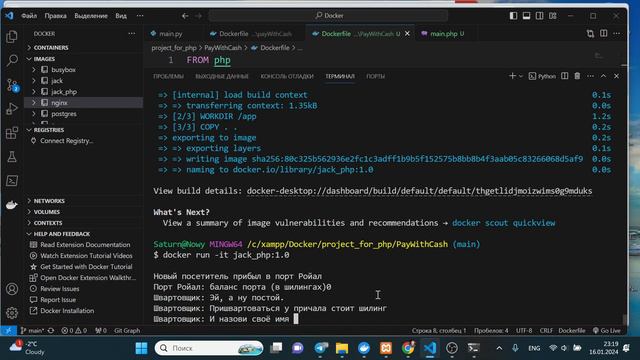640x360 pixels.
Task: Maximize the panel with the up chevron
Action: [603, 76]
